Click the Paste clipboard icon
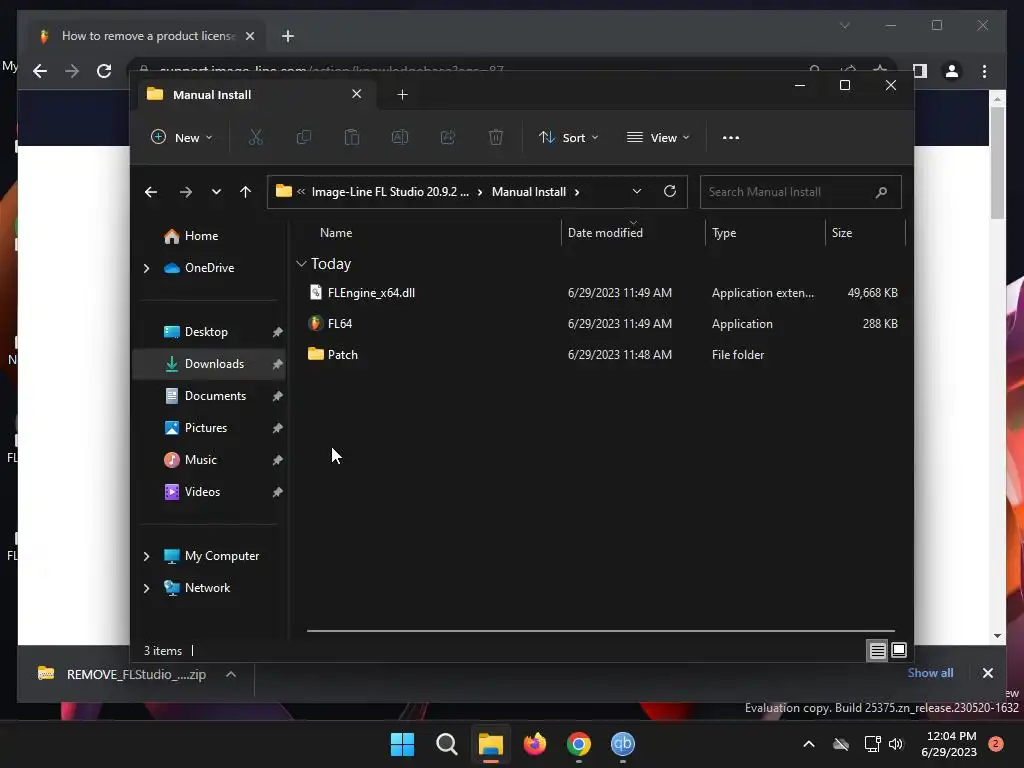The width and height of the screenshot is (1024, 768). (351, 137)
